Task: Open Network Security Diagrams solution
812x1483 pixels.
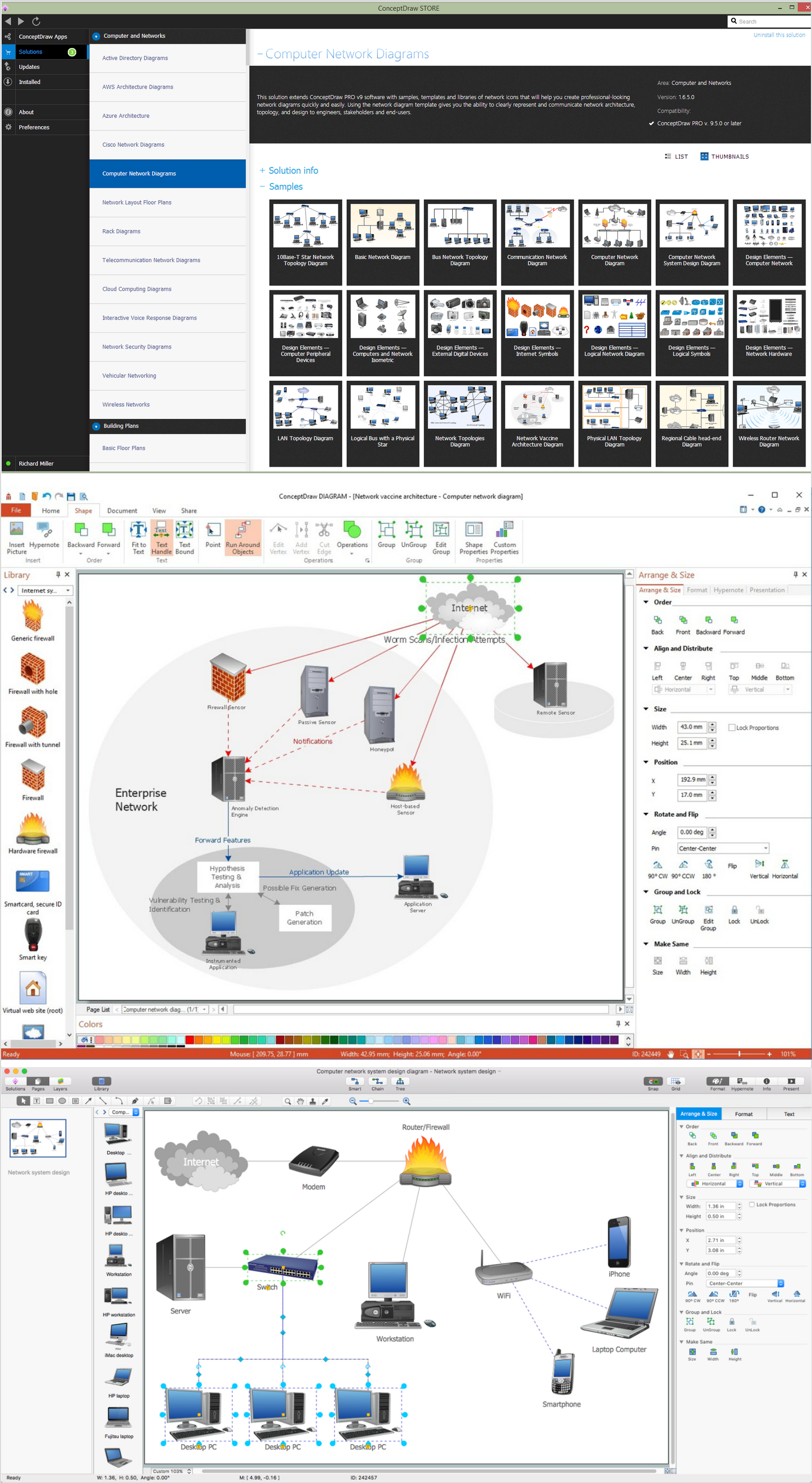Action: (x=167, y=347)
